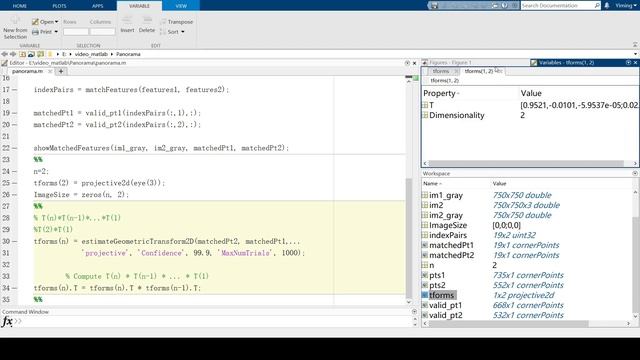Switch to the PLOTS ribbon tab
The image size is (640, 360).
pos(59,6)
